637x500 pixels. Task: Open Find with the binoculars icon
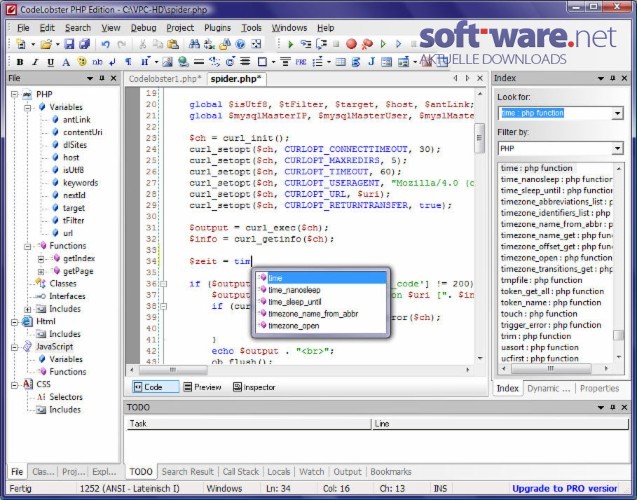point(194,44)
